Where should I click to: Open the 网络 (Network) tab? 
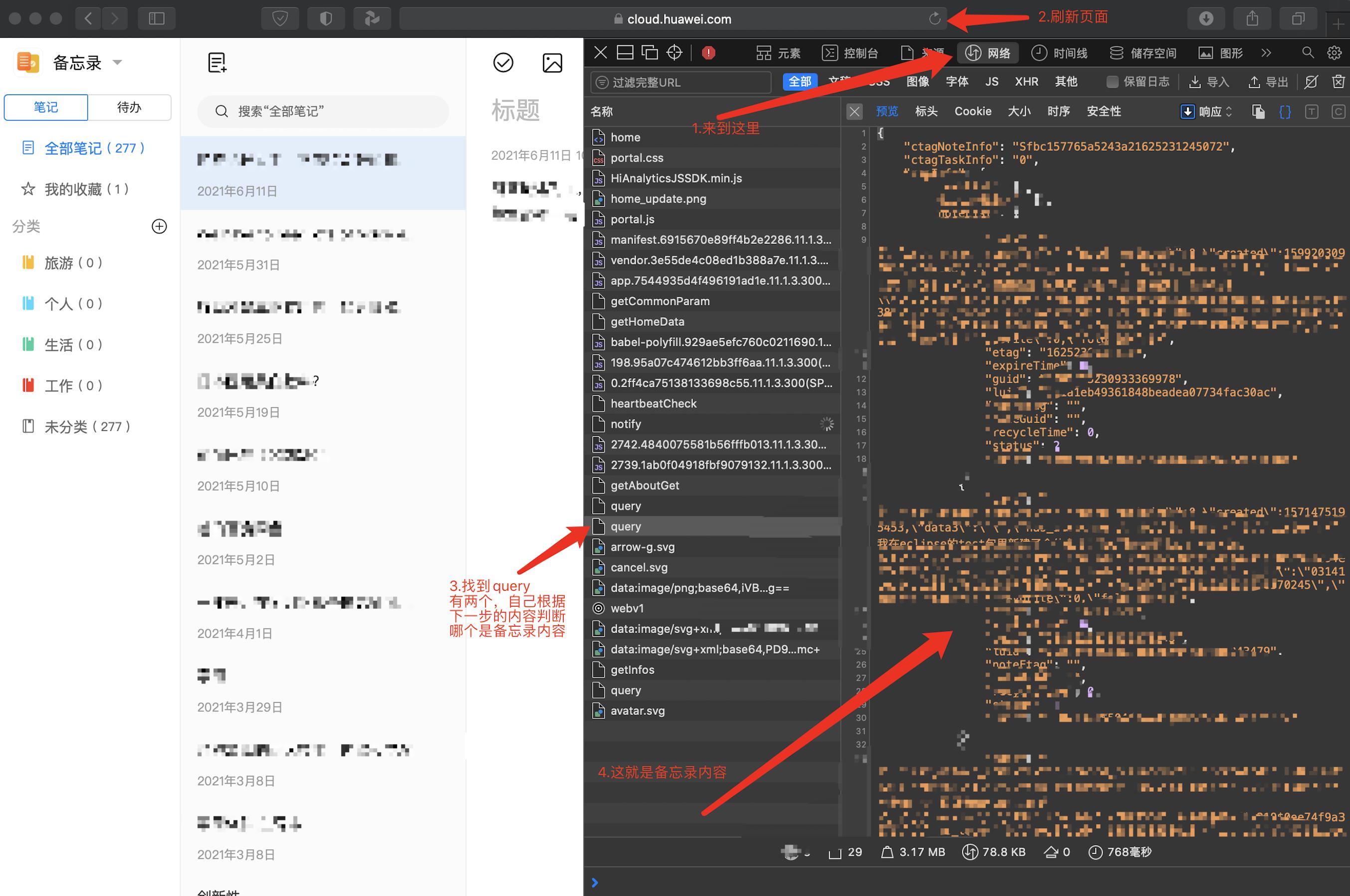988,53
